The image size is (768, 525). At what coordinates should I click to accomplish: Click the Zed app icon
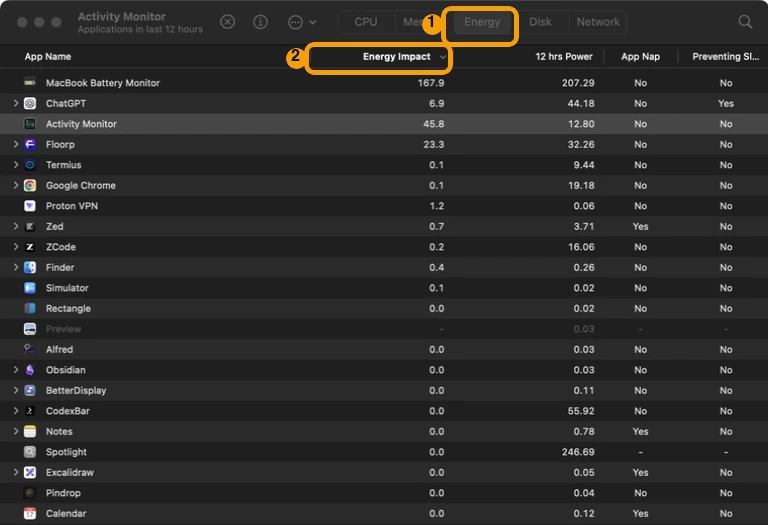pyautogui.click(x=30, y=227)
